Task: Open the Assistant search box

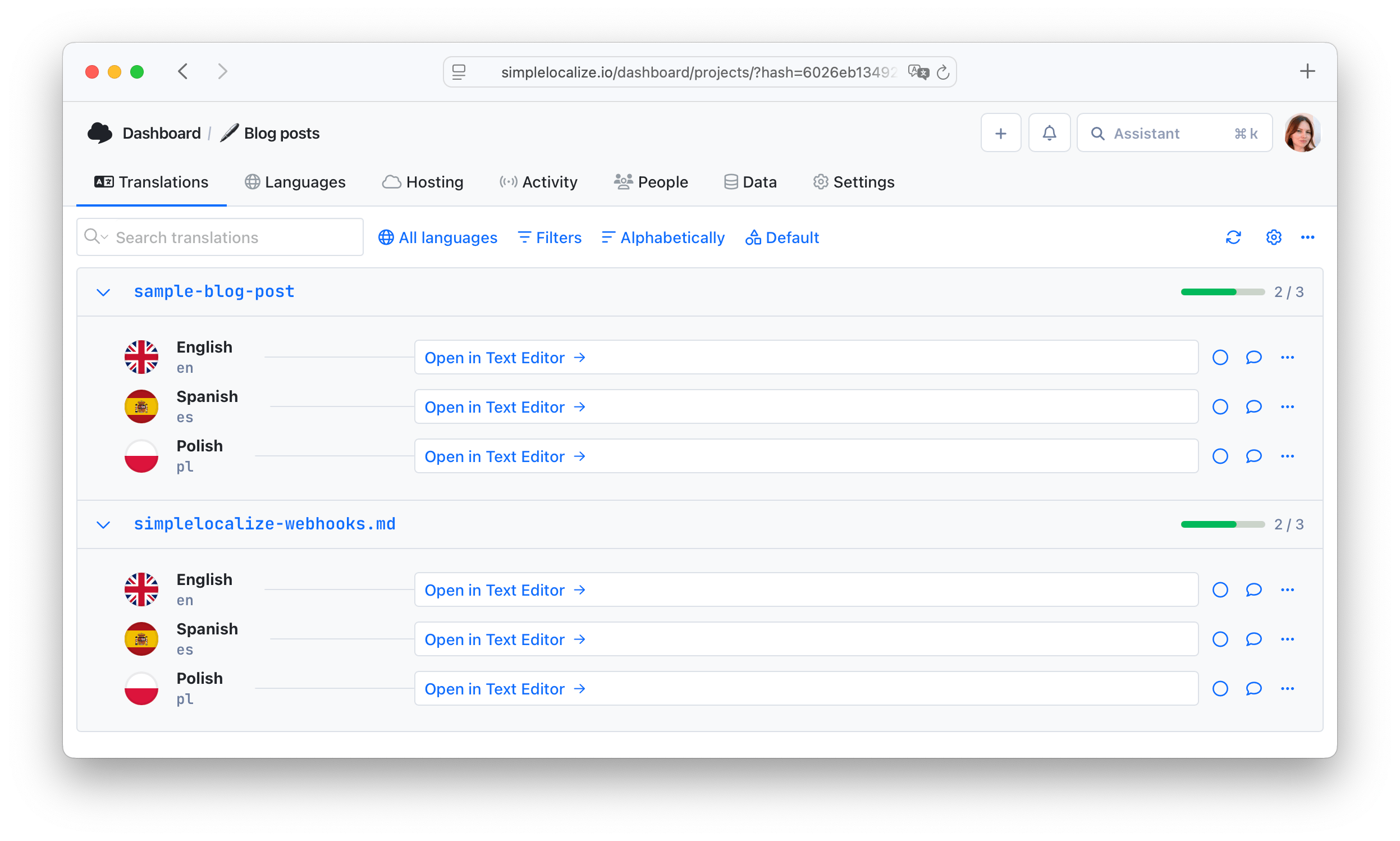Action: click(1174, 133)
